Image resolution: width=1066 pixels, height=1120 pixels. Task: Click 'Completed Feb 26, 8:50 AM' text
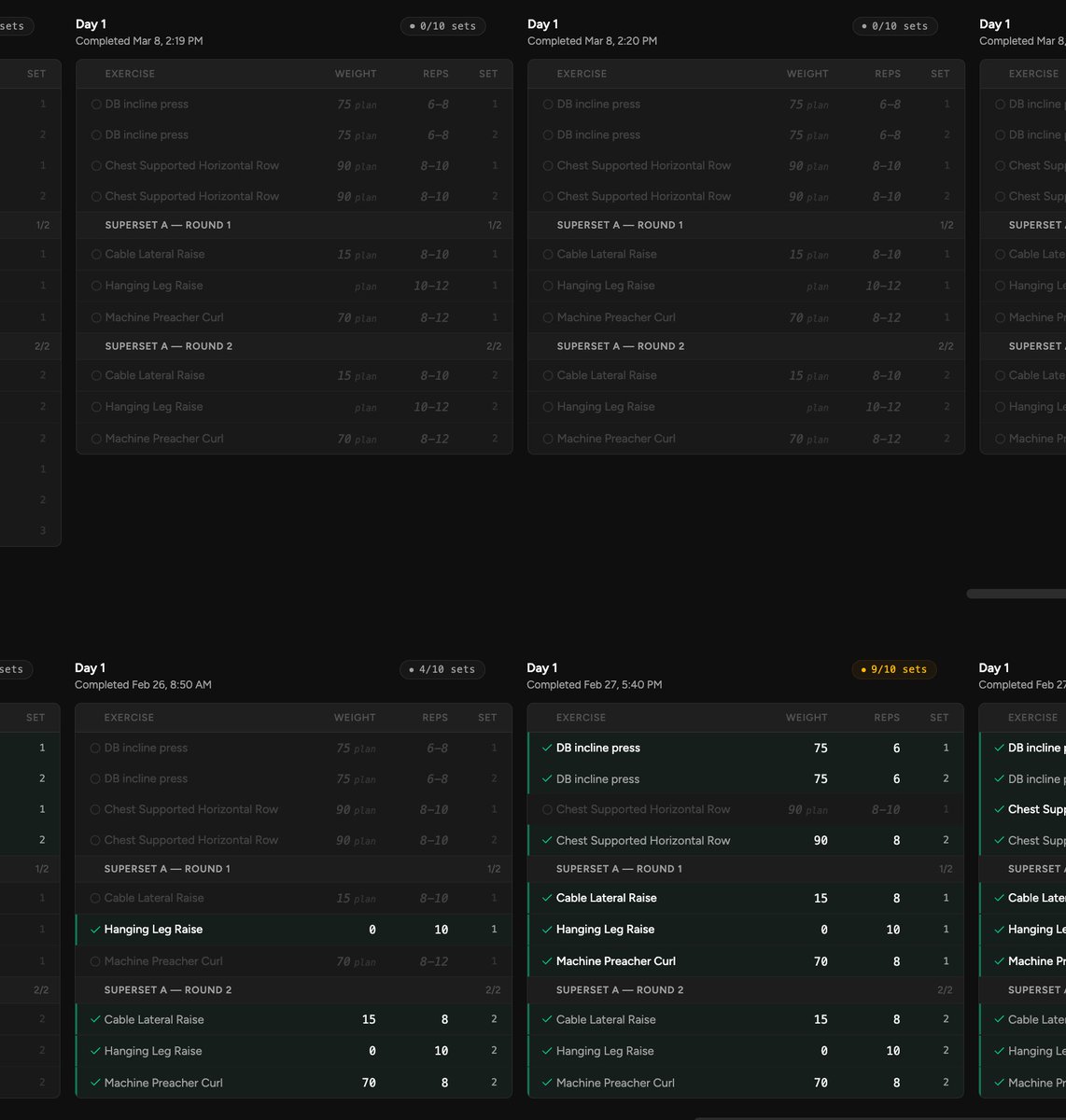coord(143,685)
